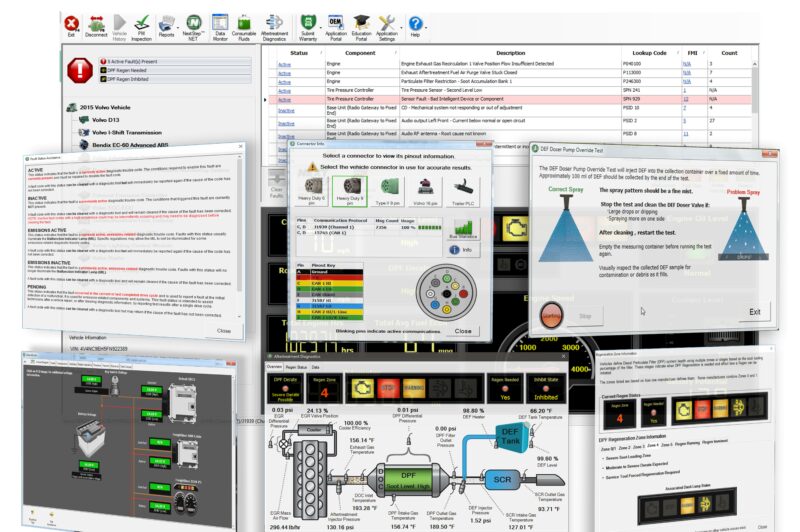Launch NextStep NET from the toolbar

click(x=193, y=28)
